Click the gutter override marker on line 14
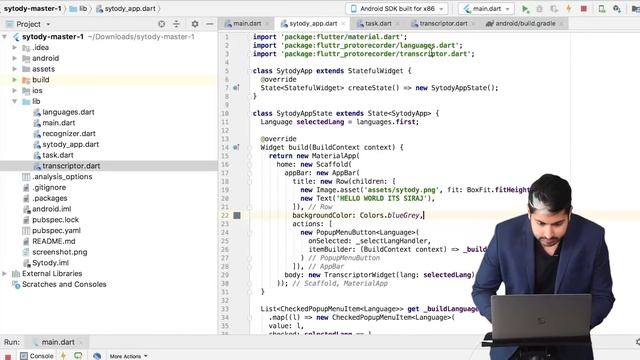640x360 pixels. (236, 147)
